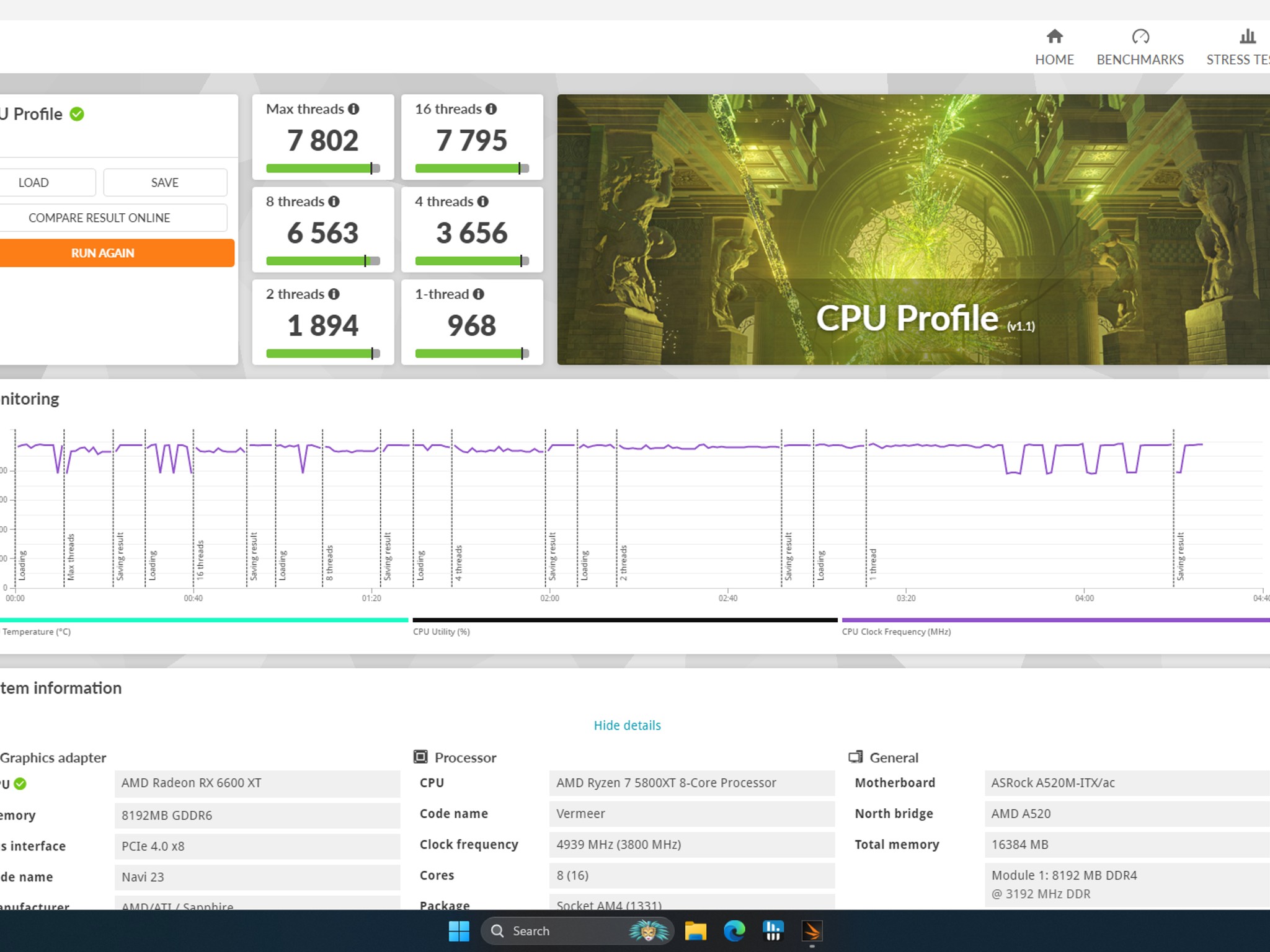Open the Benchmarks gauge icon
Viewport: 1270px width, 952px height.
point(1140,36)
